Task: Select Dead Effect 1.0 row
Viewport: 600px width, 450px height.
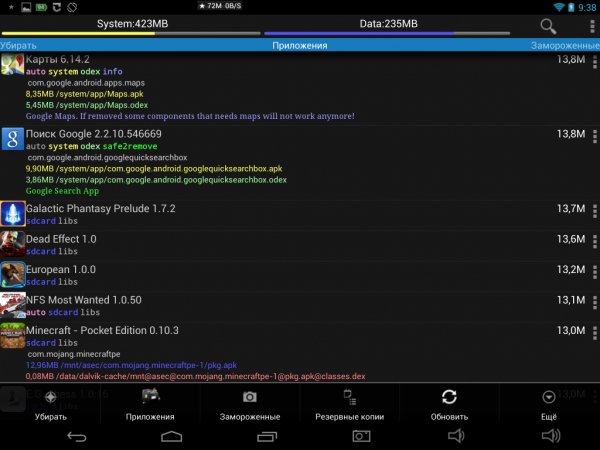Action: point(300,245)
